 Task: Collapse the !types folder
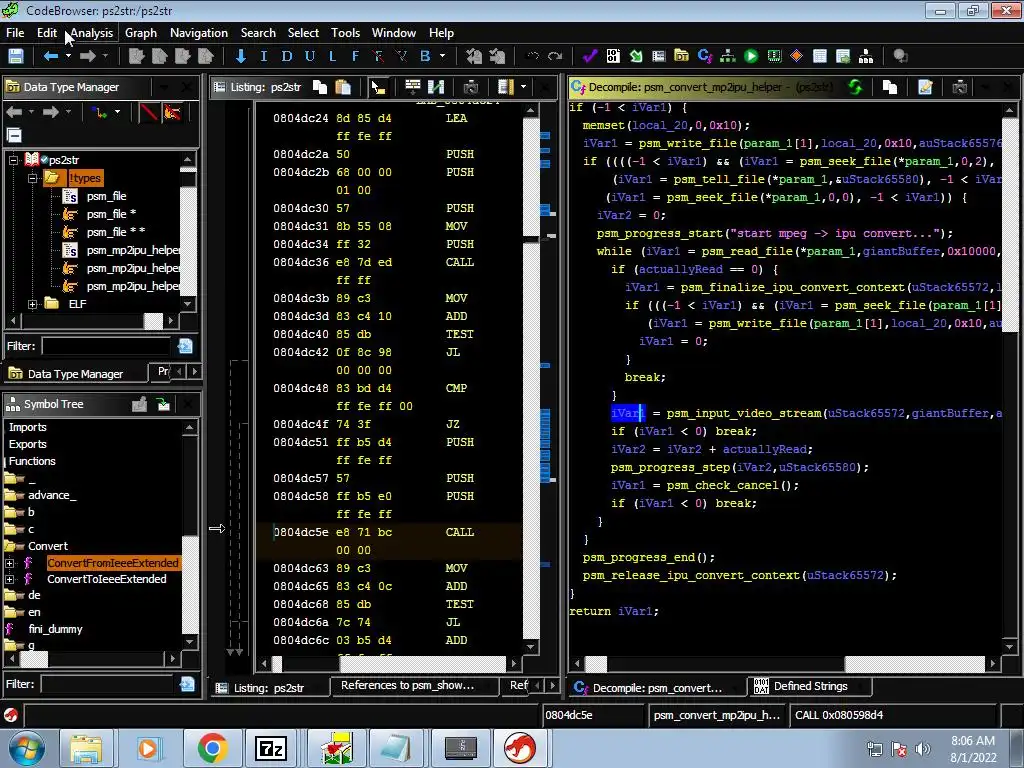[32, 178]
